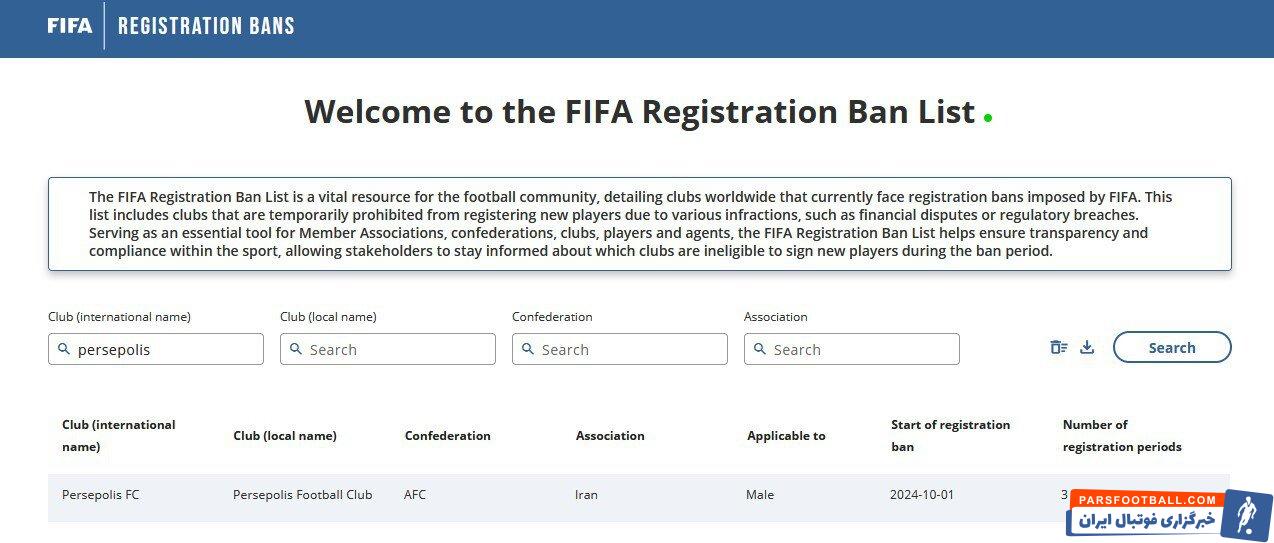Click the Association column header
Viewport: 1274px width, 543px height.
click(610, 436)
